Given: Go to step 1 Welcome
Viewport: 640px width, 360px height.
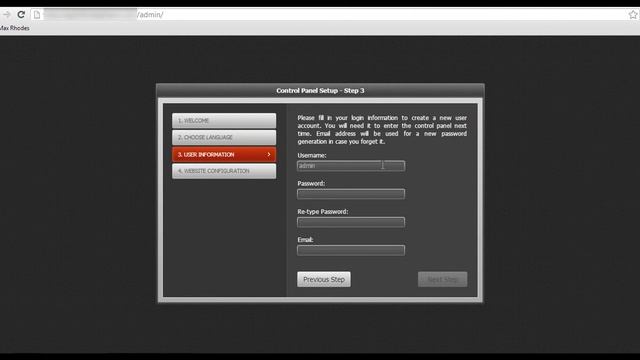Looking at the screenshot, I should click(x=224, y=121).
